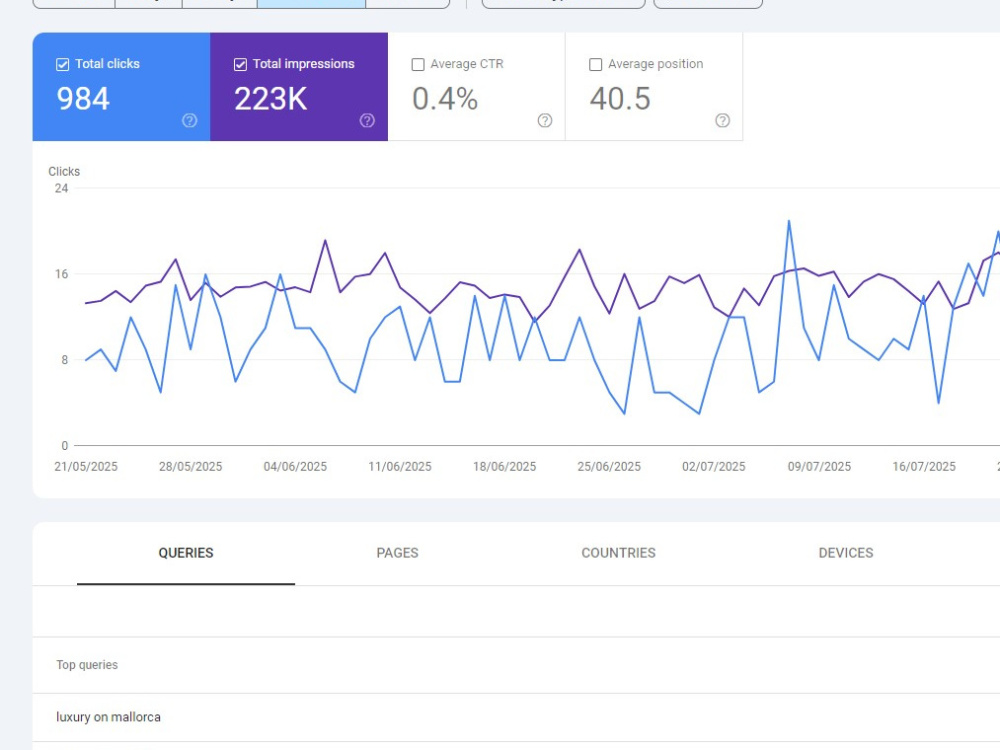Click the 40.5 average position value
The width and height of the screenshot is (1000, 750).
(x=620, y=99)
